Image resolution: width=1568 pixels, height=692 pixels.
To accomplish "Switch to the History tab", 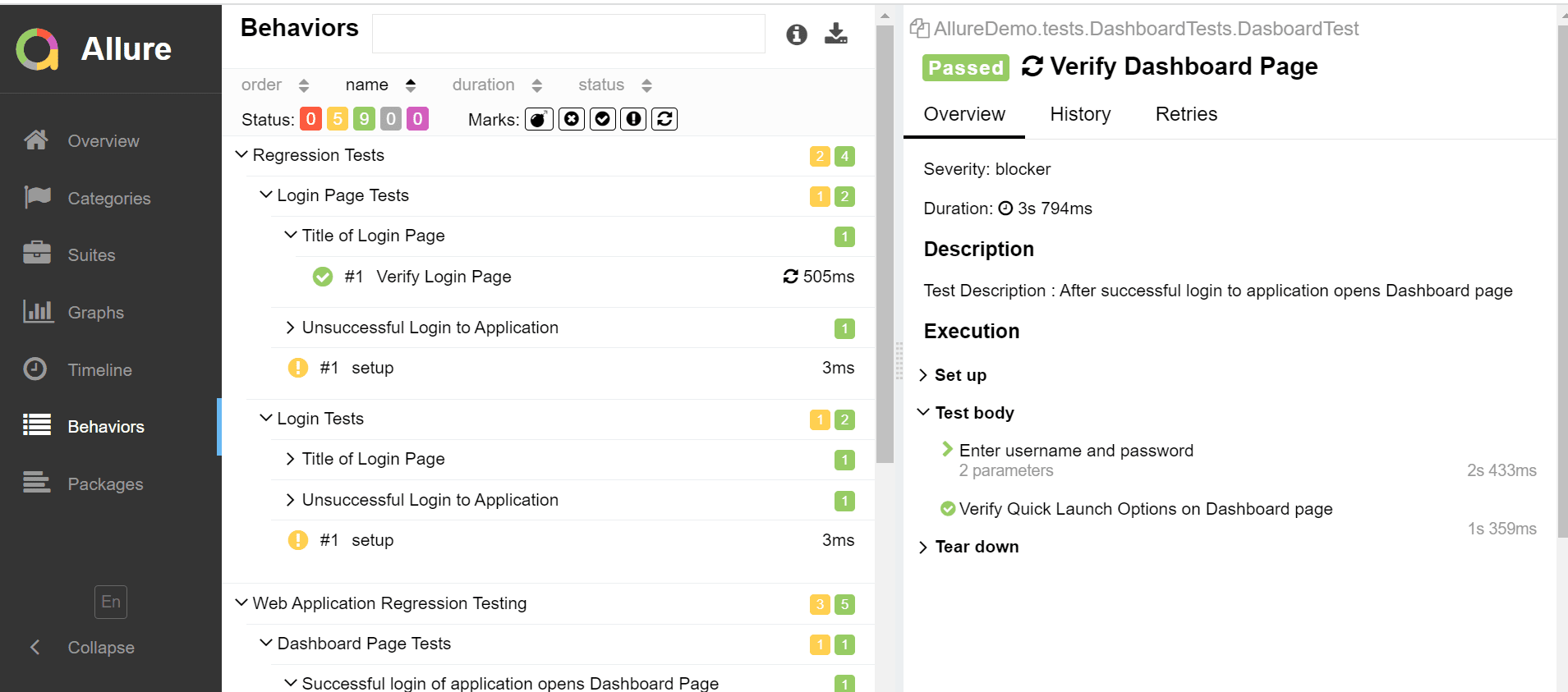I will (x=1080, y=114).
